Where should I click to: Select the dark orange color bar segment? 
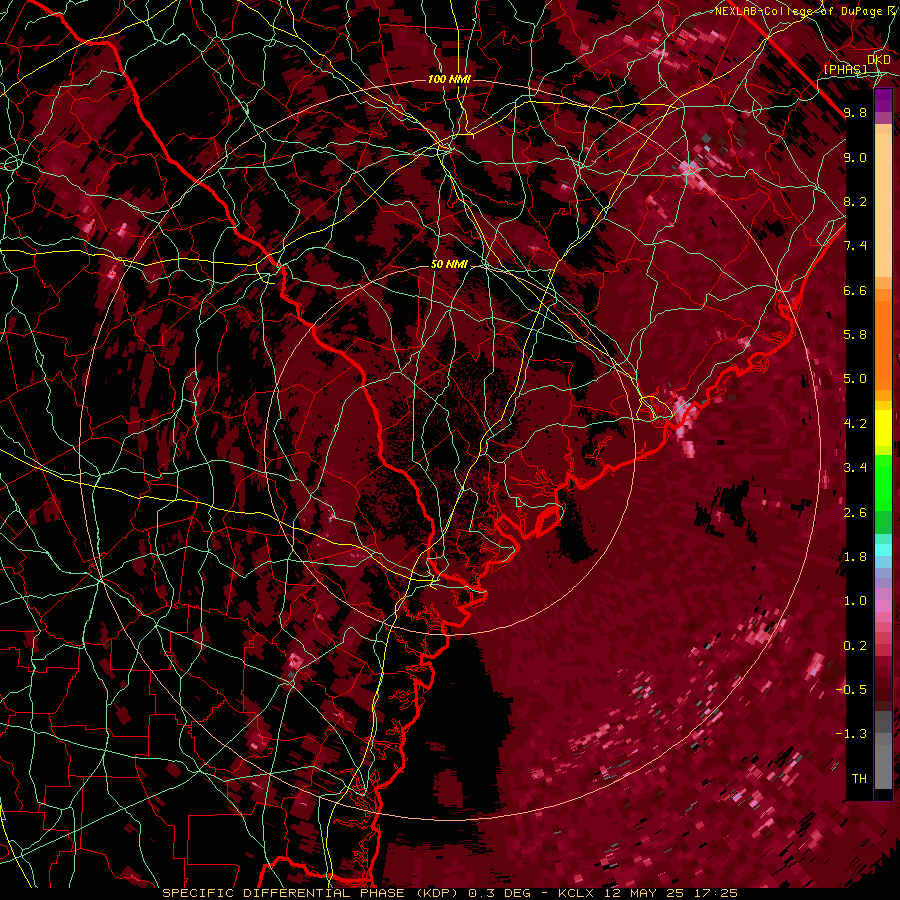pos(883,345)
